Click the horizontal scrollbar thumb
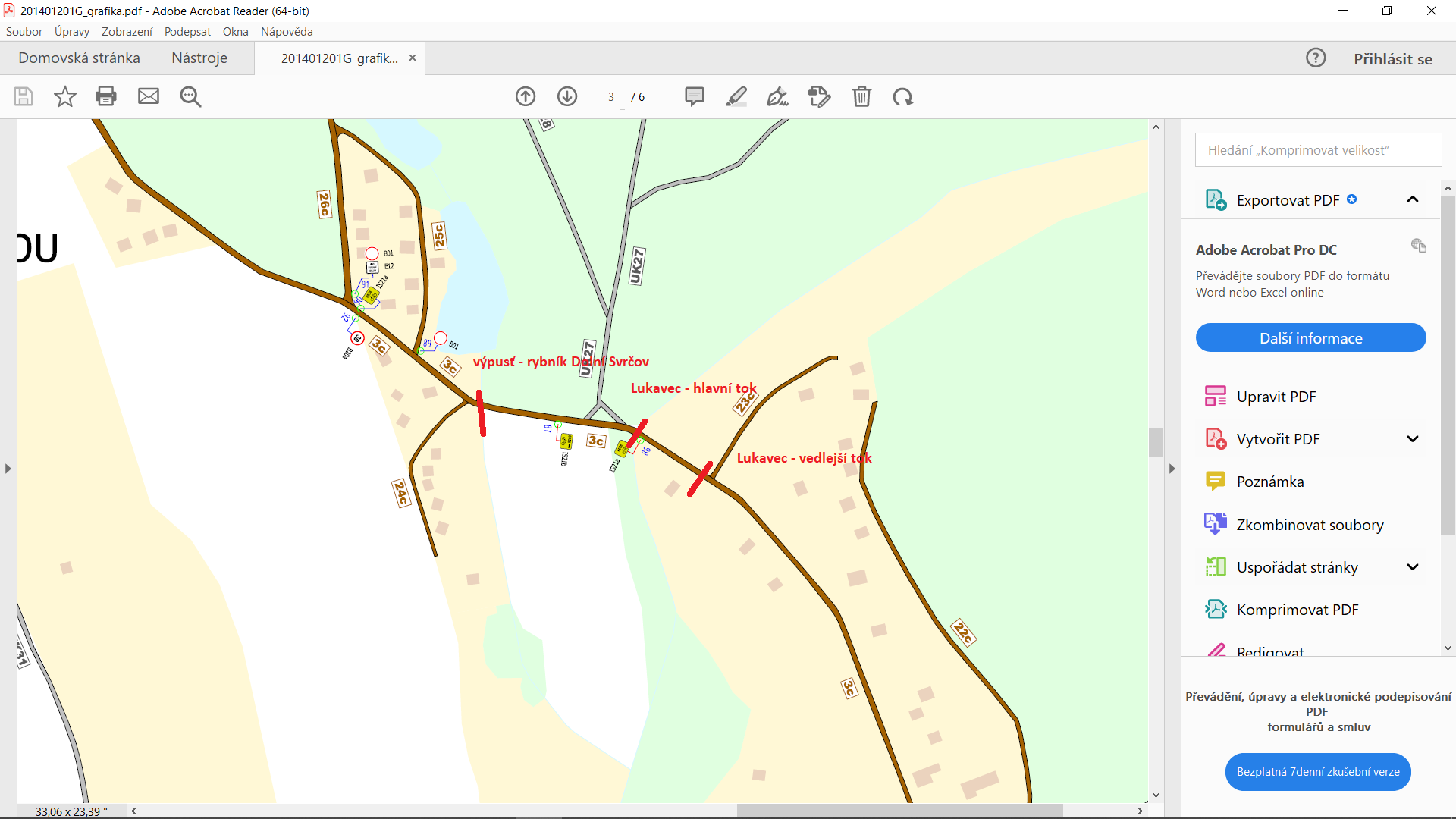 pos(899,811)
